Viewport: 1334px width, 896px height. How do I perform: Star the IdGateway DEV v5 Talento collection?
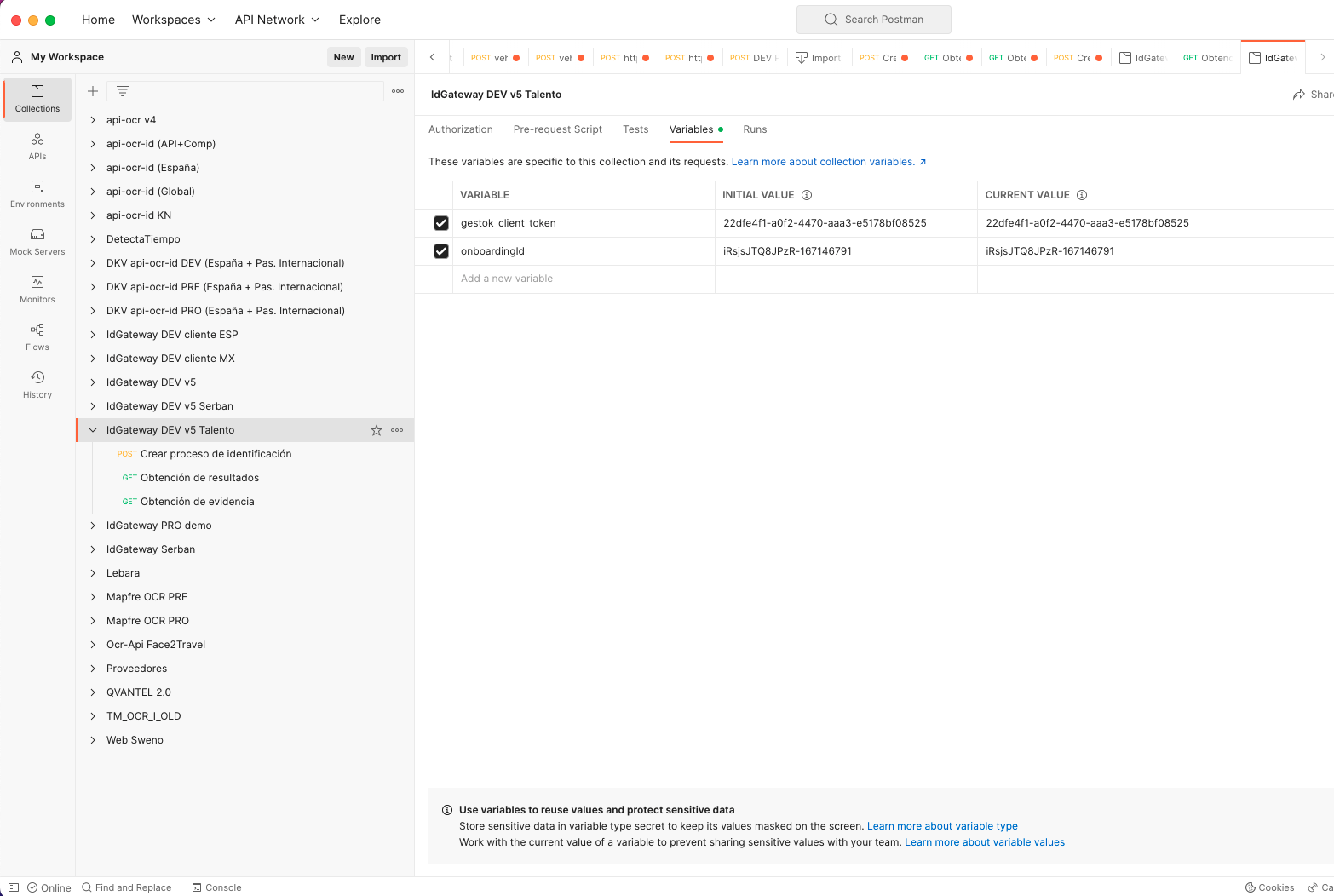377,430
